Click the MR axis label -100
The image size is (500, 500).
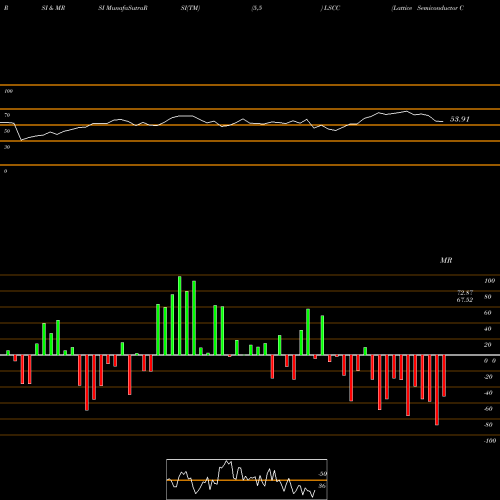[490, 441]
